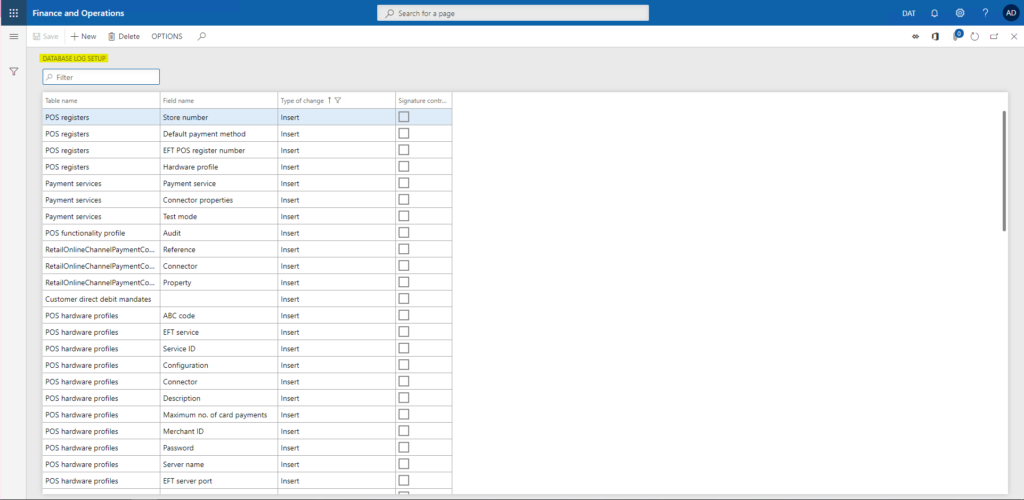Toggle signature checkbox for Test mode row

pos(404,216)
